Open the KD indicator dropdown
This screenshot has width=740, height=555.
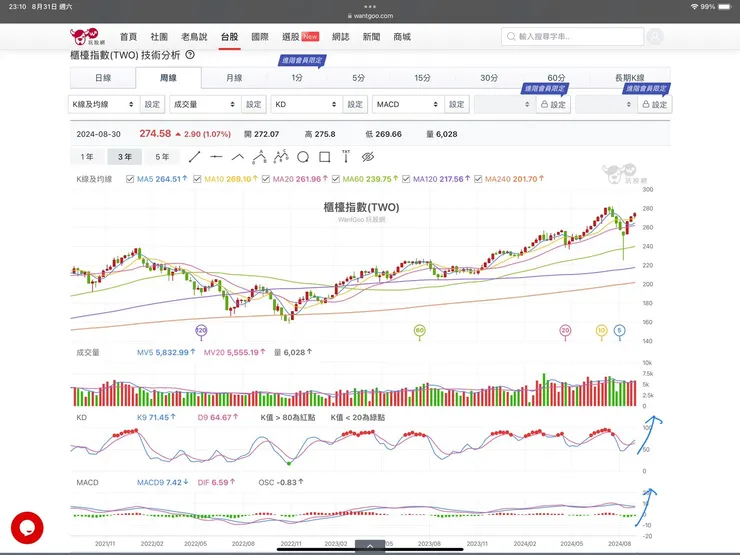pyautogui.click(x=307, y=104)
